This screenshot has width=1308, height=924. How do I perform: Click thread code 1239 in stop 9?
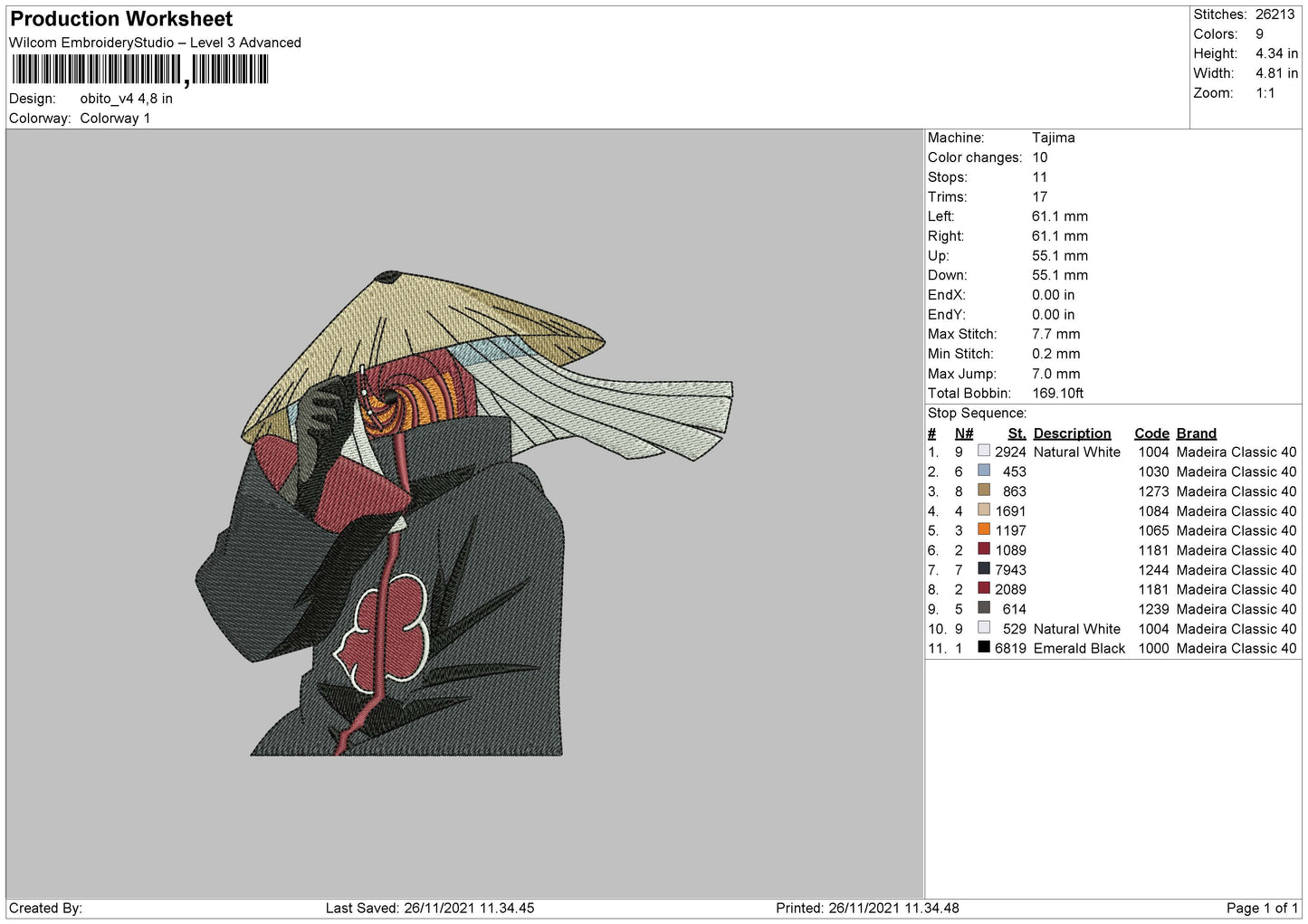tap(1154, 609)
